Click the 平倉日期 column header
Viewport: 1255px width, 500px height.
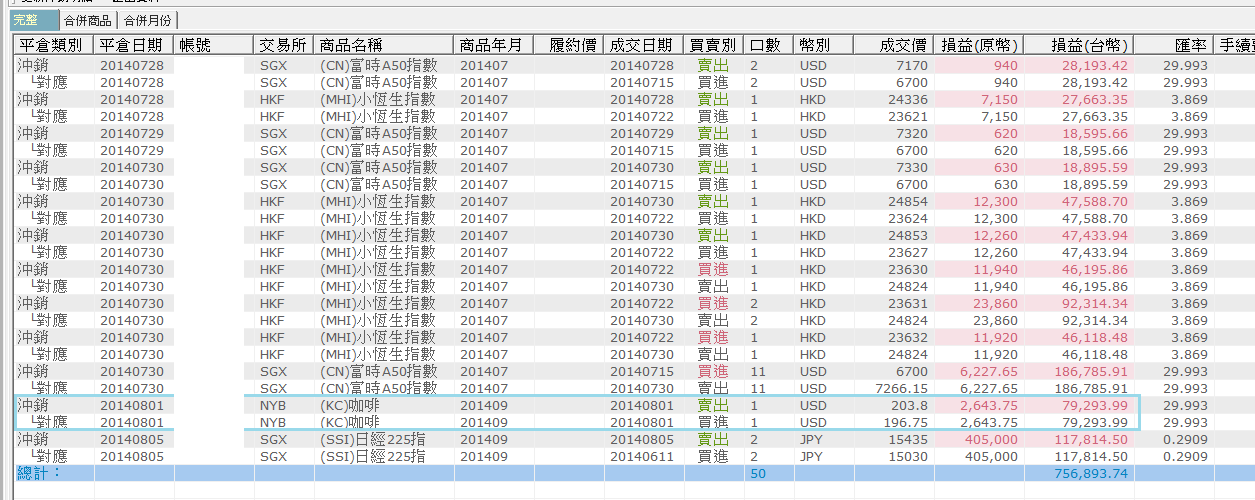[x=134, y=45]
